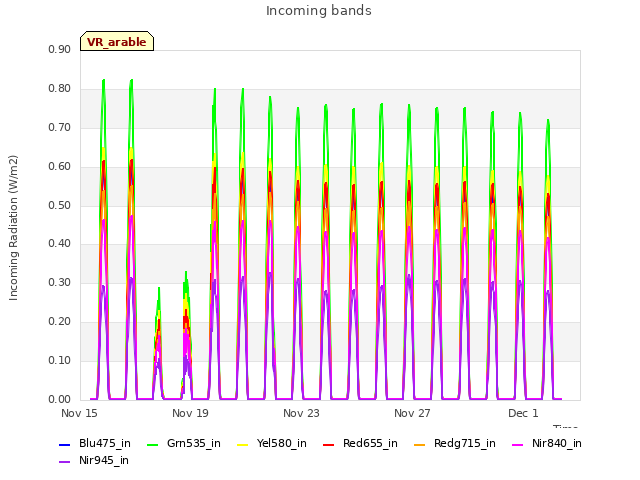Click the 0.60 y-axis tick label

[x=59, y=167]
